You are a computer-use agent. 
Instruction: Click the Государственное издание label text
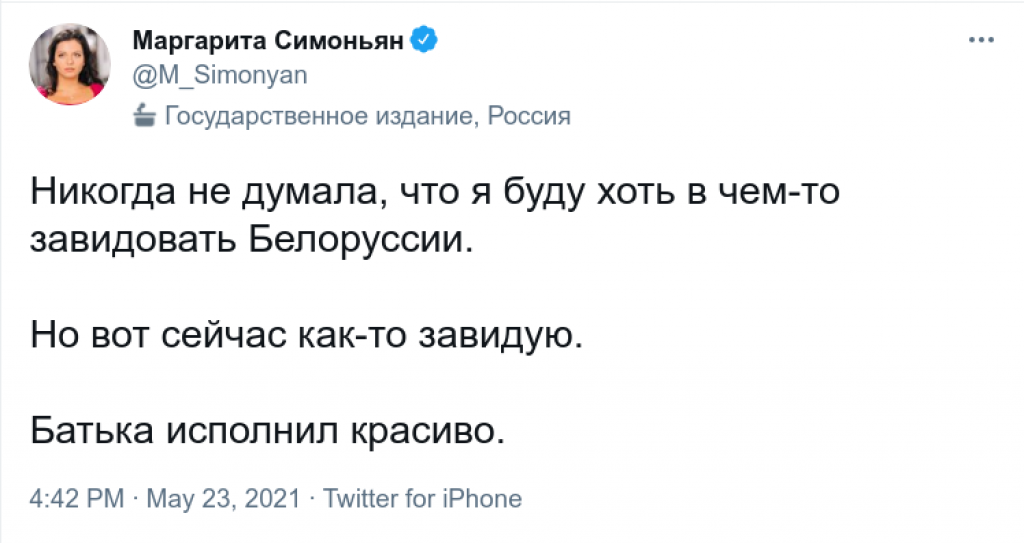click(x=318, y=116)
